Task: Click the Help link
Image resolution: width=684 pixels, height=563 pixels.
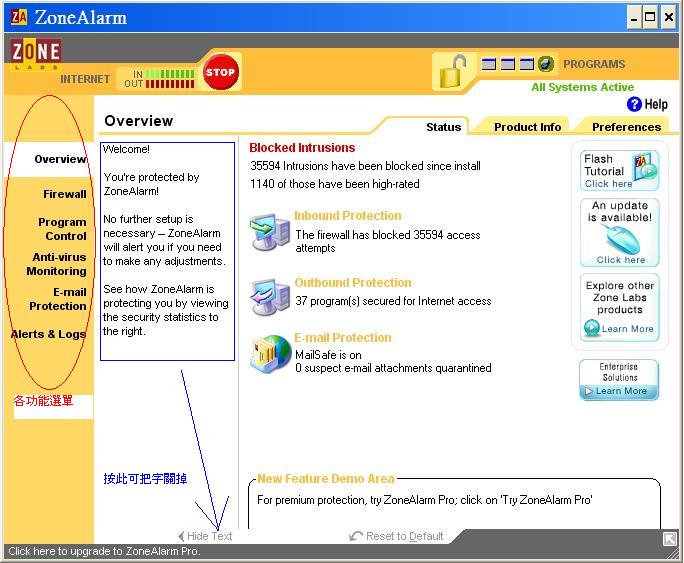Action: tap(656, 104)
